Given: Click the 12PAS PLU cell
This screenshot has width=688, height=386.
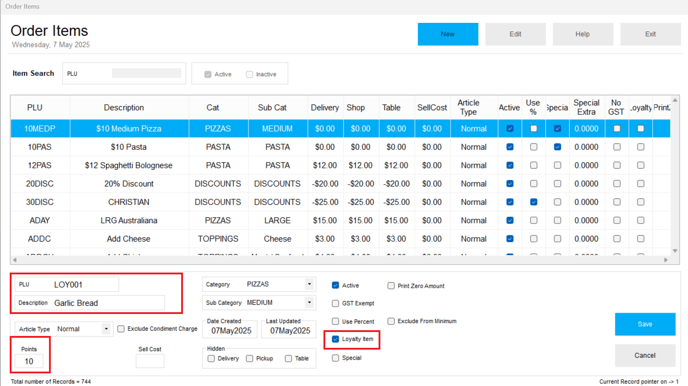Looking at the screenshot, I should point(40,165).
